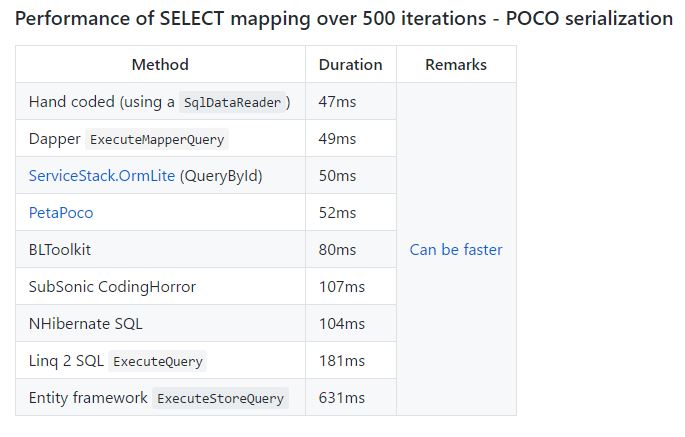Click the 631ms duration value
This screenshot has width=685, height=437.
341,398
